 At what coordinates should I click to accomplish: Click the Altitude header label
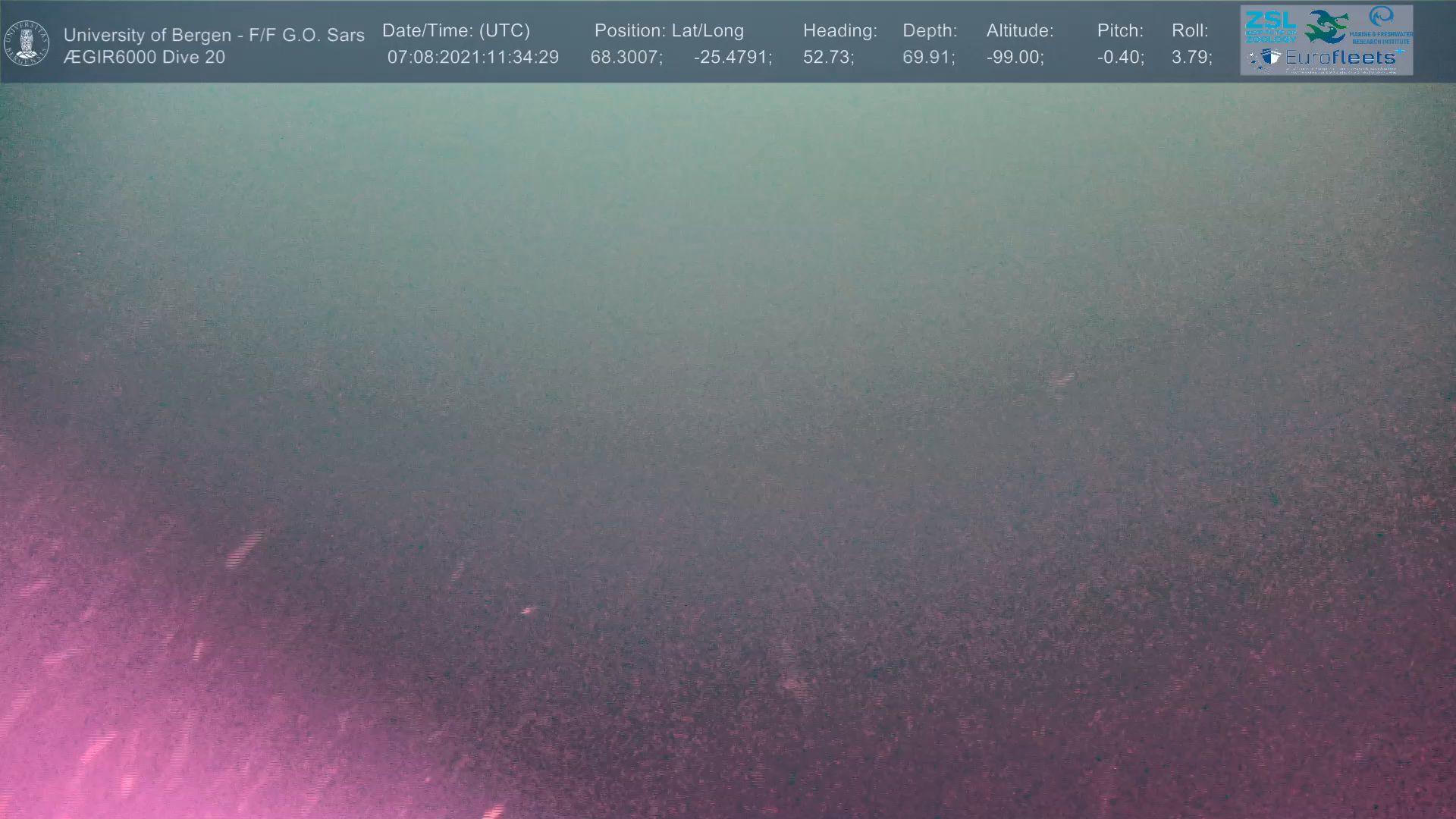click(1020, 31)
